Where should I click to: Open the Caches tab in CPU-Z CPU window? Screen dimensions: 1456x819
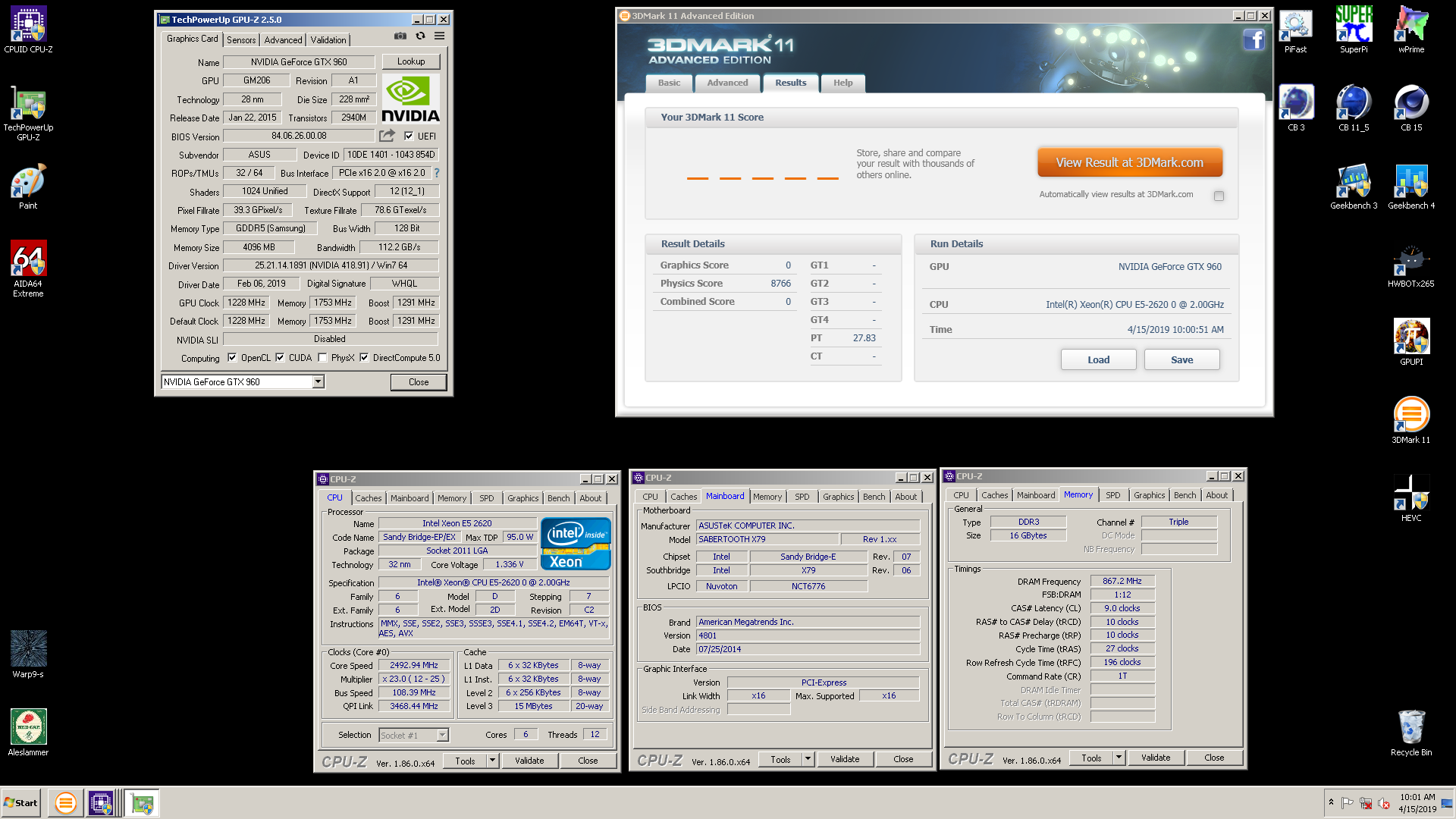click(369, 498)
